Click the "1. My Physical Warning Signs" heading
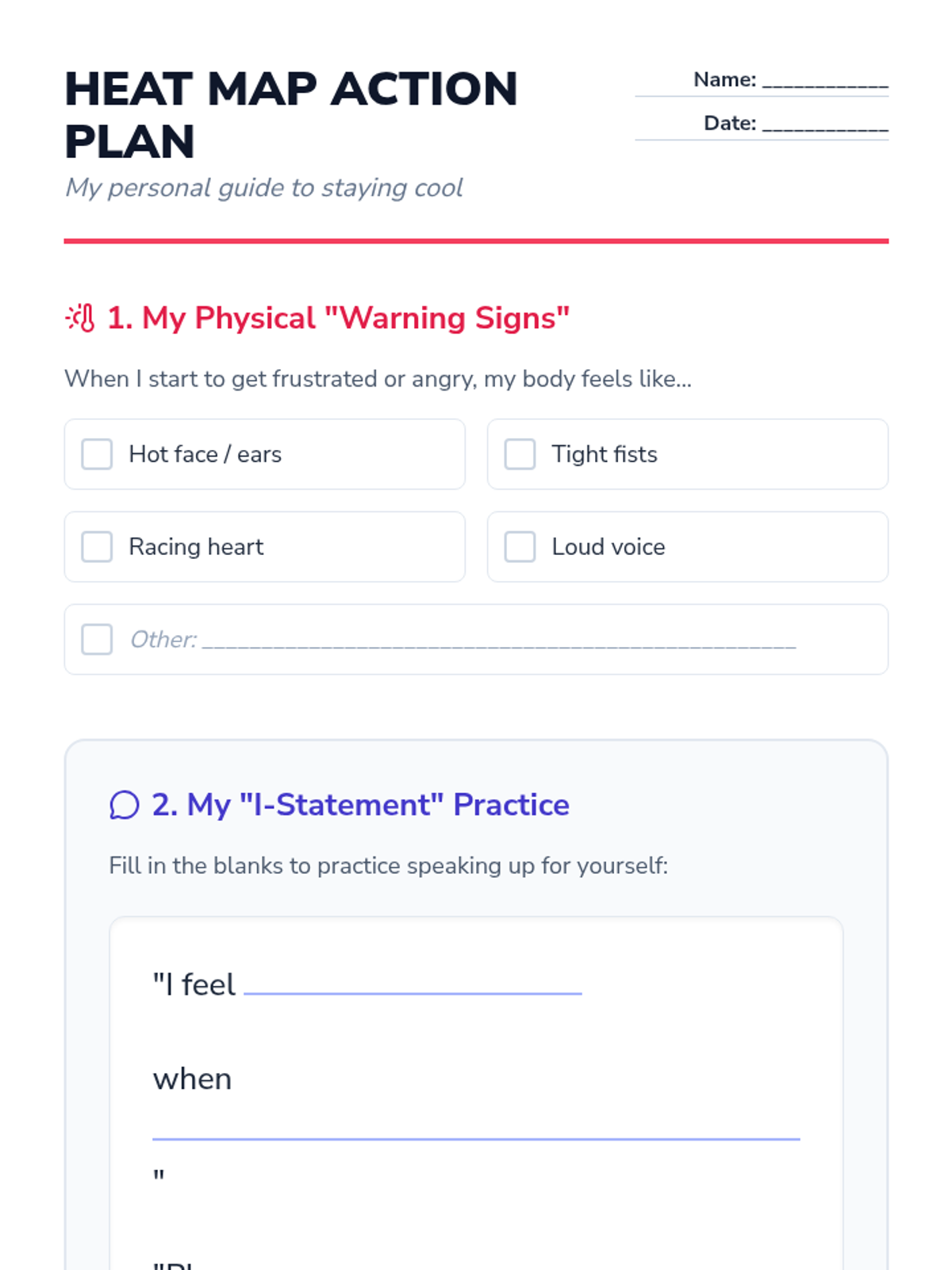The width and height of the screenshot is (952, 1270). point(339,318)
